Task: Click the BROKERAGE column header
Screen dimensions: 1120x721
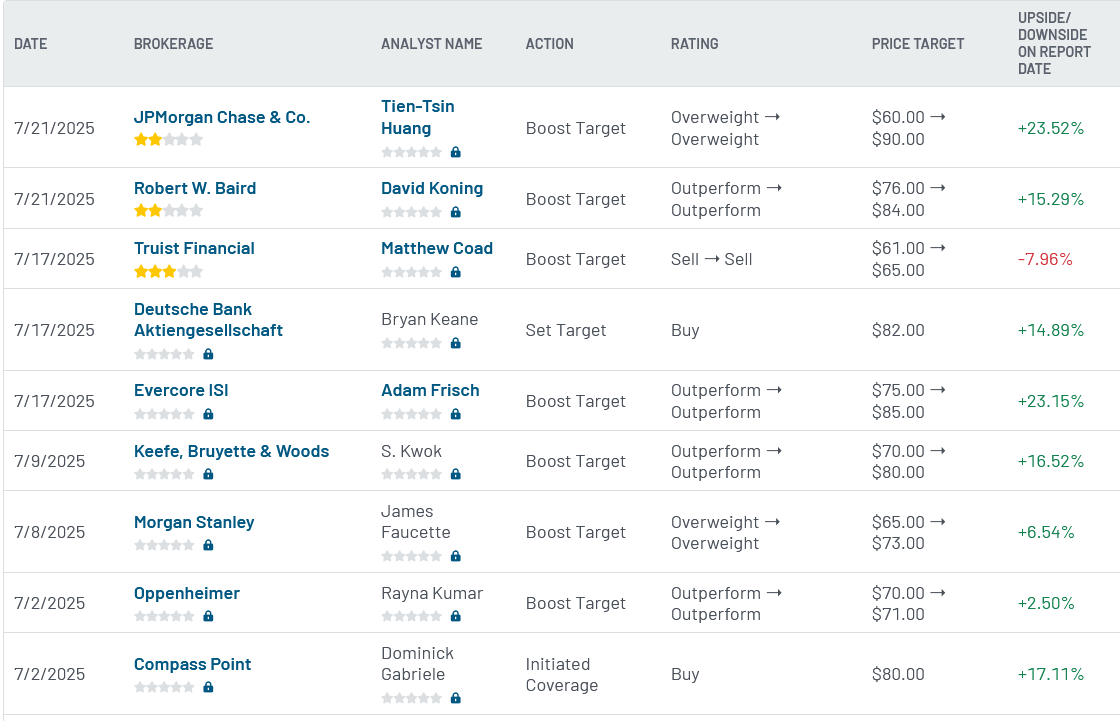Action: click(174, 44)
